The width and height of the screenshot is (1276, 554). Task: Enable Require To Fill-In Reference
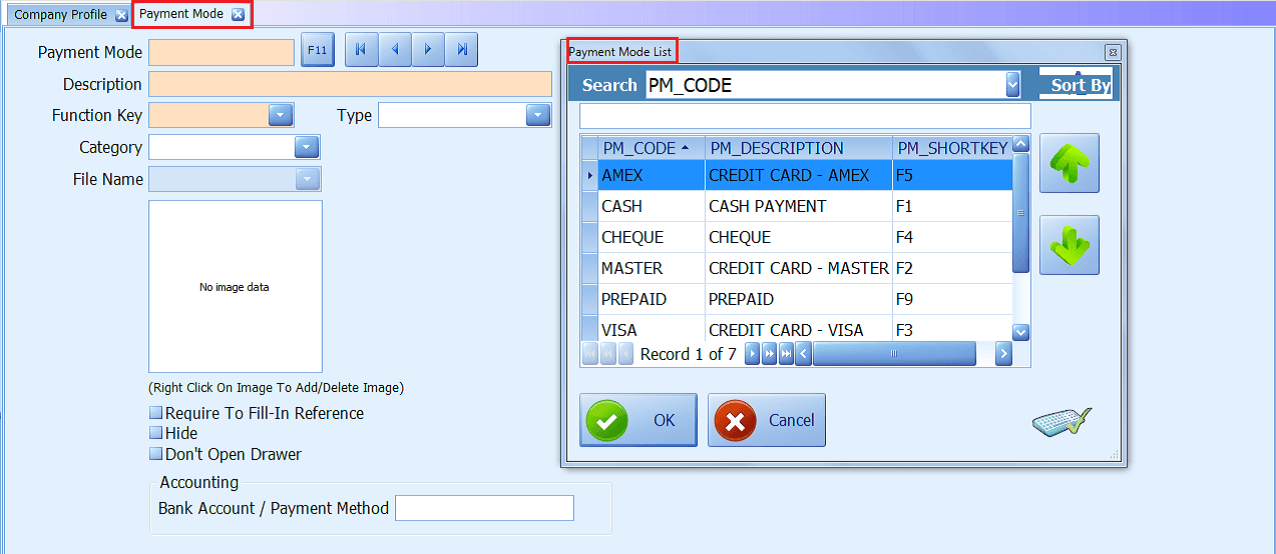(155, 413)
